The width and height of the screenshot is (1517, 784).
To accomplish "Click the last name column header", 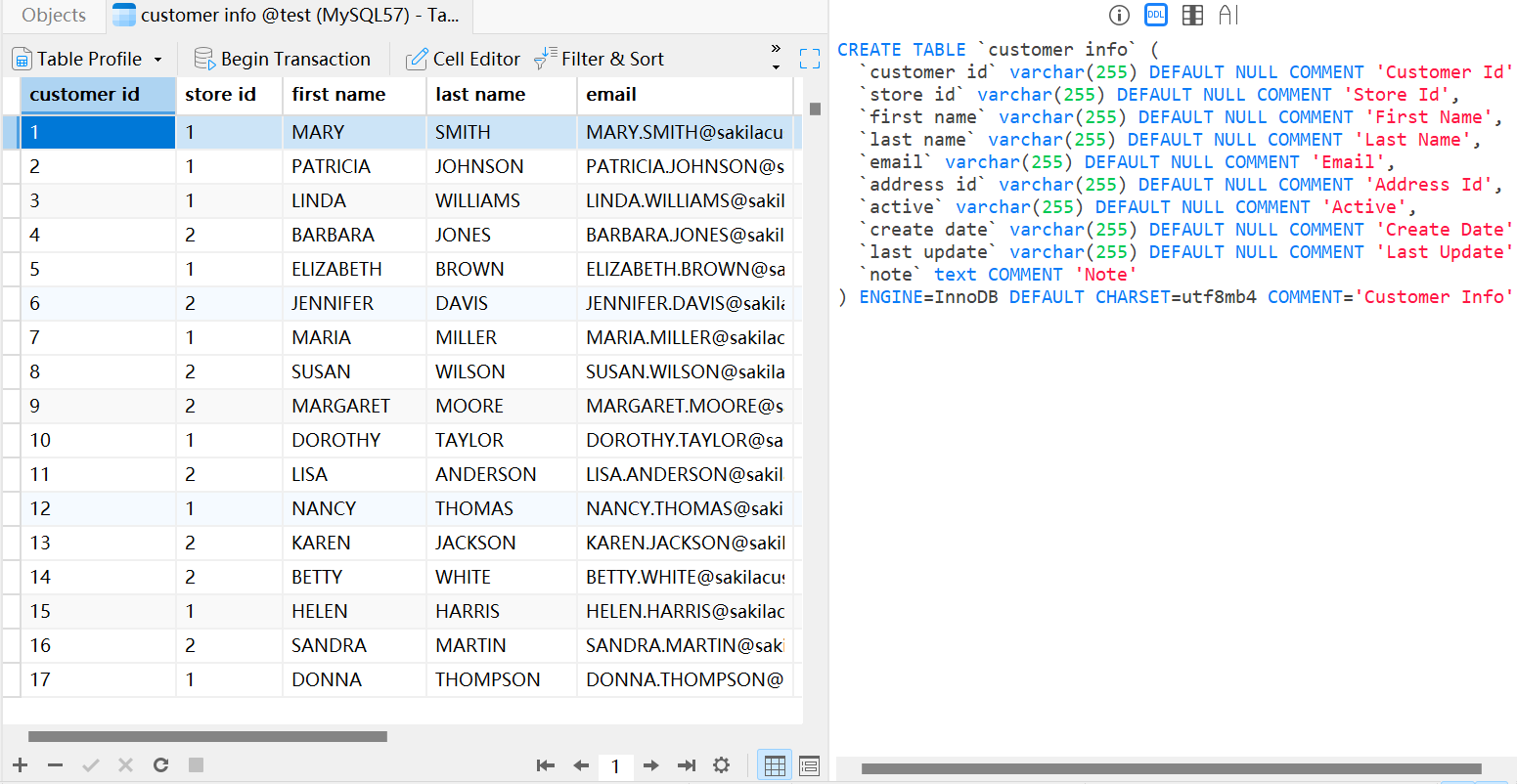I will coord(501,95).
